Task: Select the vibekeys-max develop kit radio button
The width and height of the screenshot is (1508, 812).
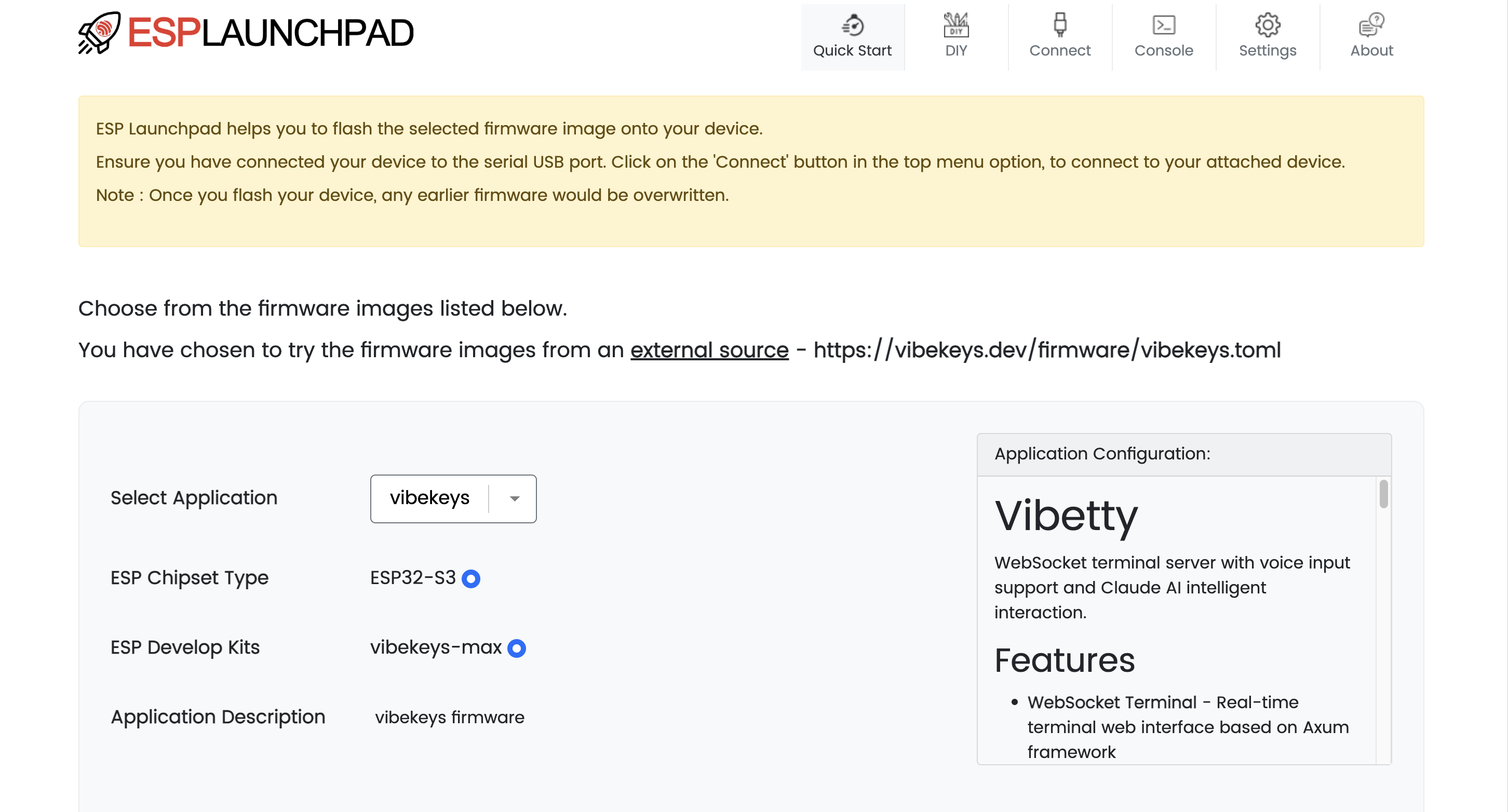Action: point(516,648)
